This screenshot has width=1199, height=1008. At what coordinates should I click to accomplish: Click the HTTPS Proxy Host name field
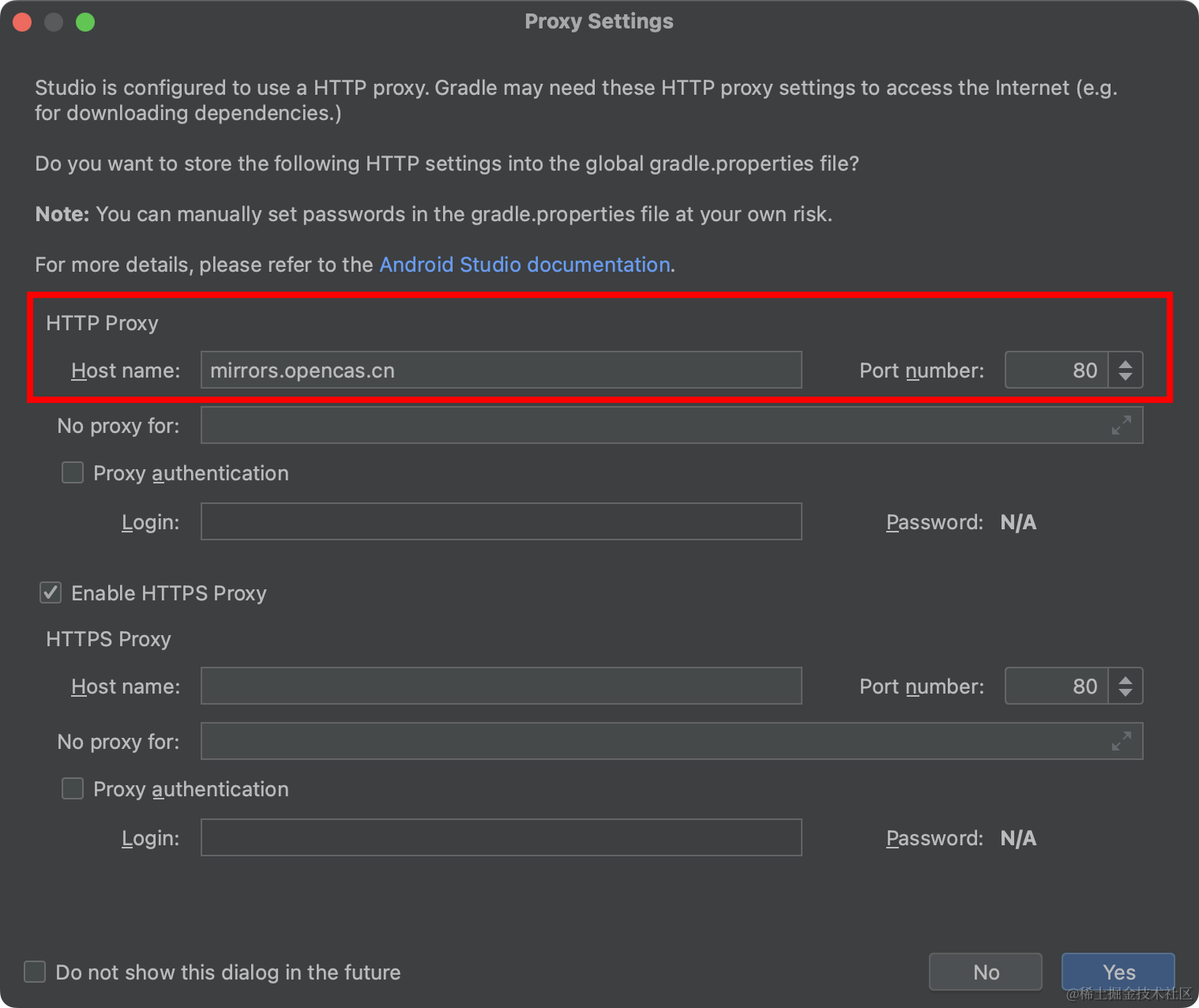[x=502, y=686]
